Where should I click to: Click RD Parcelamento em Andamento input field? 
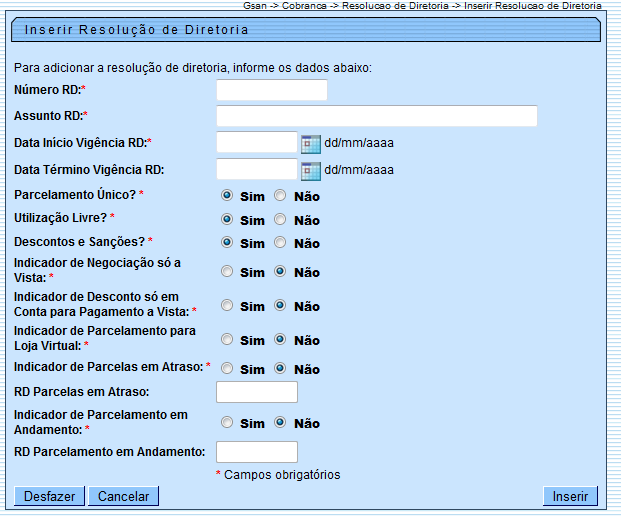pyautogui.click(x=256, y=452)
